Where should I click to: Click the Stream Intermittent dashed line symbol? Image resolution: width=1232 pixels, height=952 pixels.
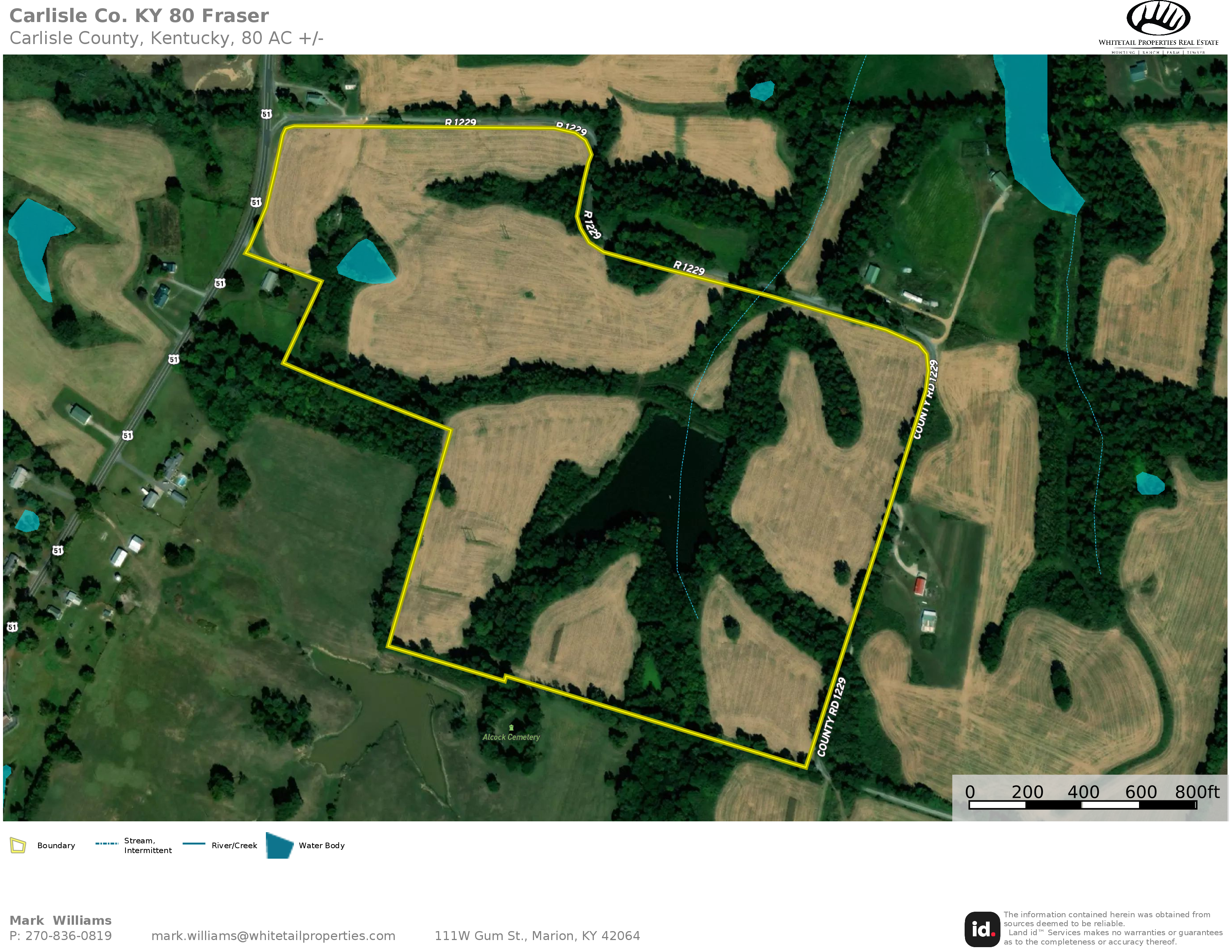click(106, 844)
